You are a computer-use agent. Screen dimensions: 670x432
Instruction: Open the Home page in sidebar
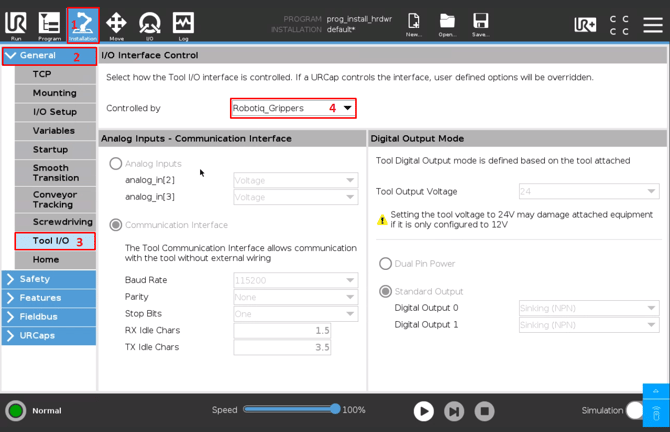56,260
